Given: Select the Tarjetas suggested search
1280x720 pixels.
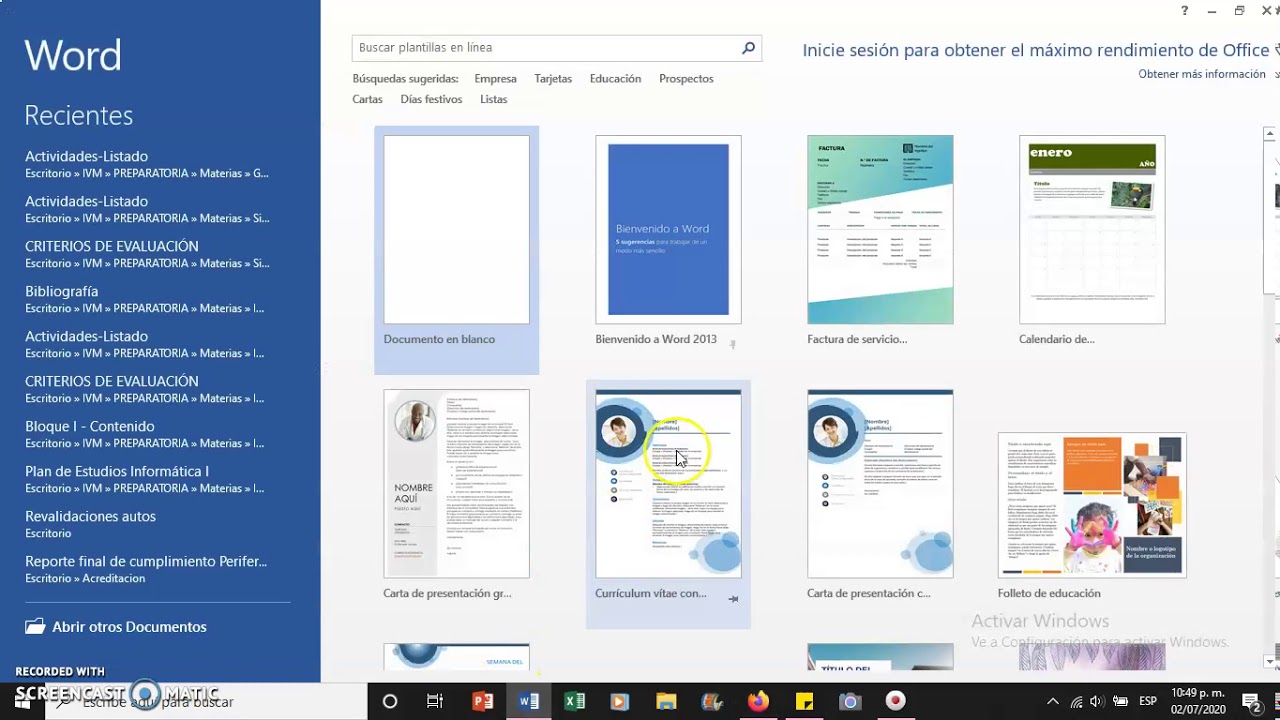Looking at the screenshot, I should (x=553, y=79).
